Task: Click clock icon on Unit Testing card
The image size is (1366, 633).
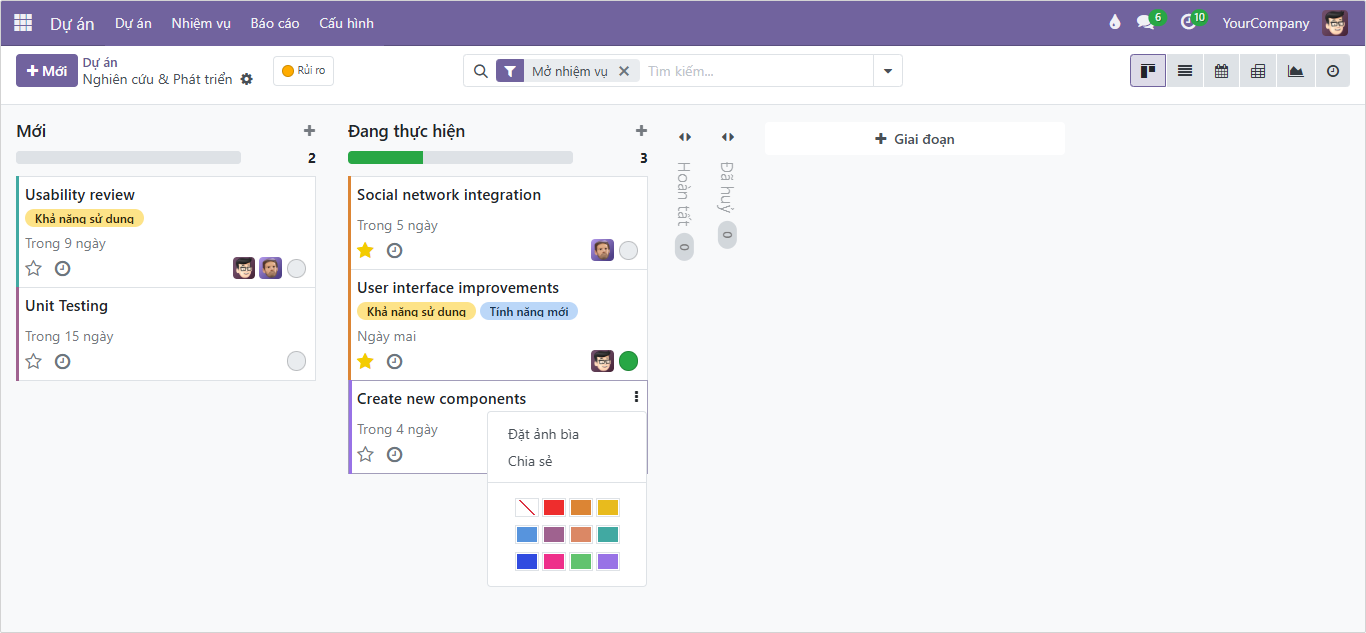Action: [62, 361]
